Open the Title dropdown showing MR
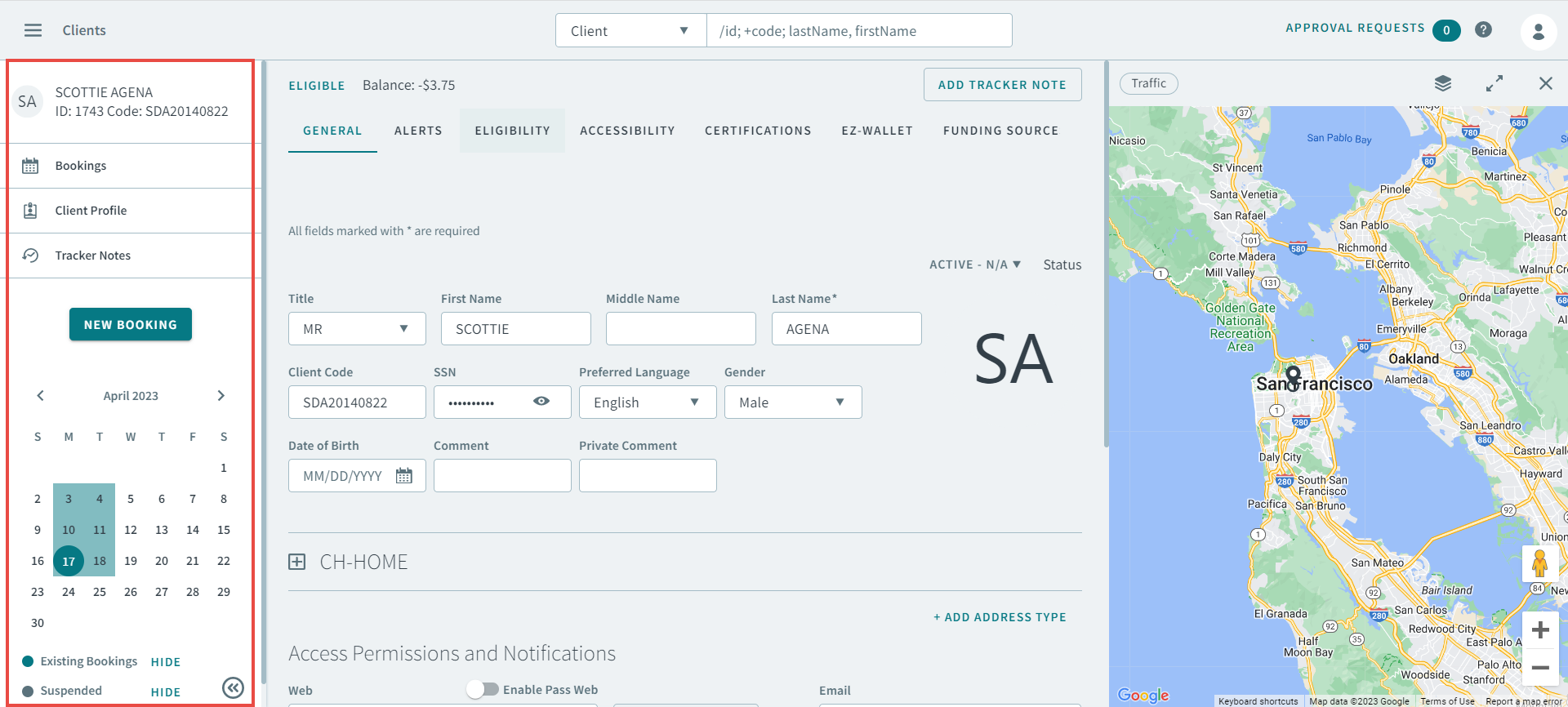 tap(357, 329)
